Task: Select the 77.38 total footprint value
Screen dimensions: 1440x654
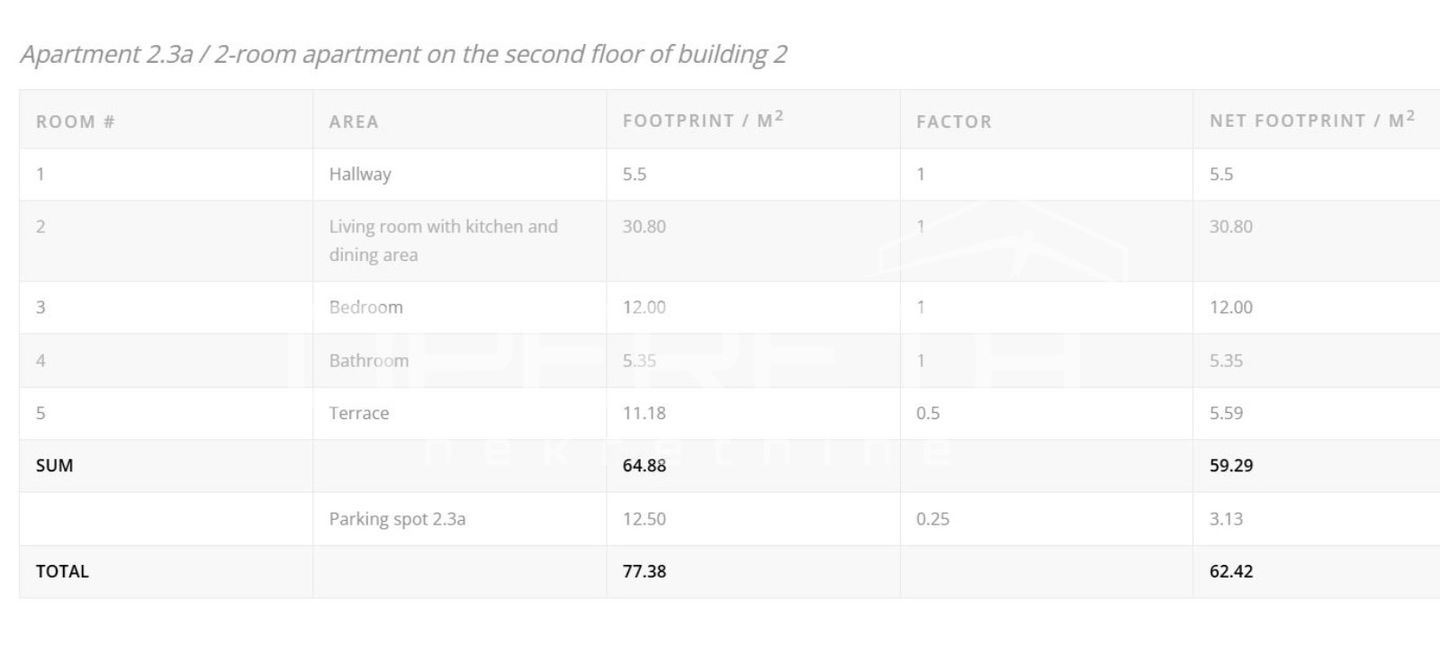Action: 644,571
